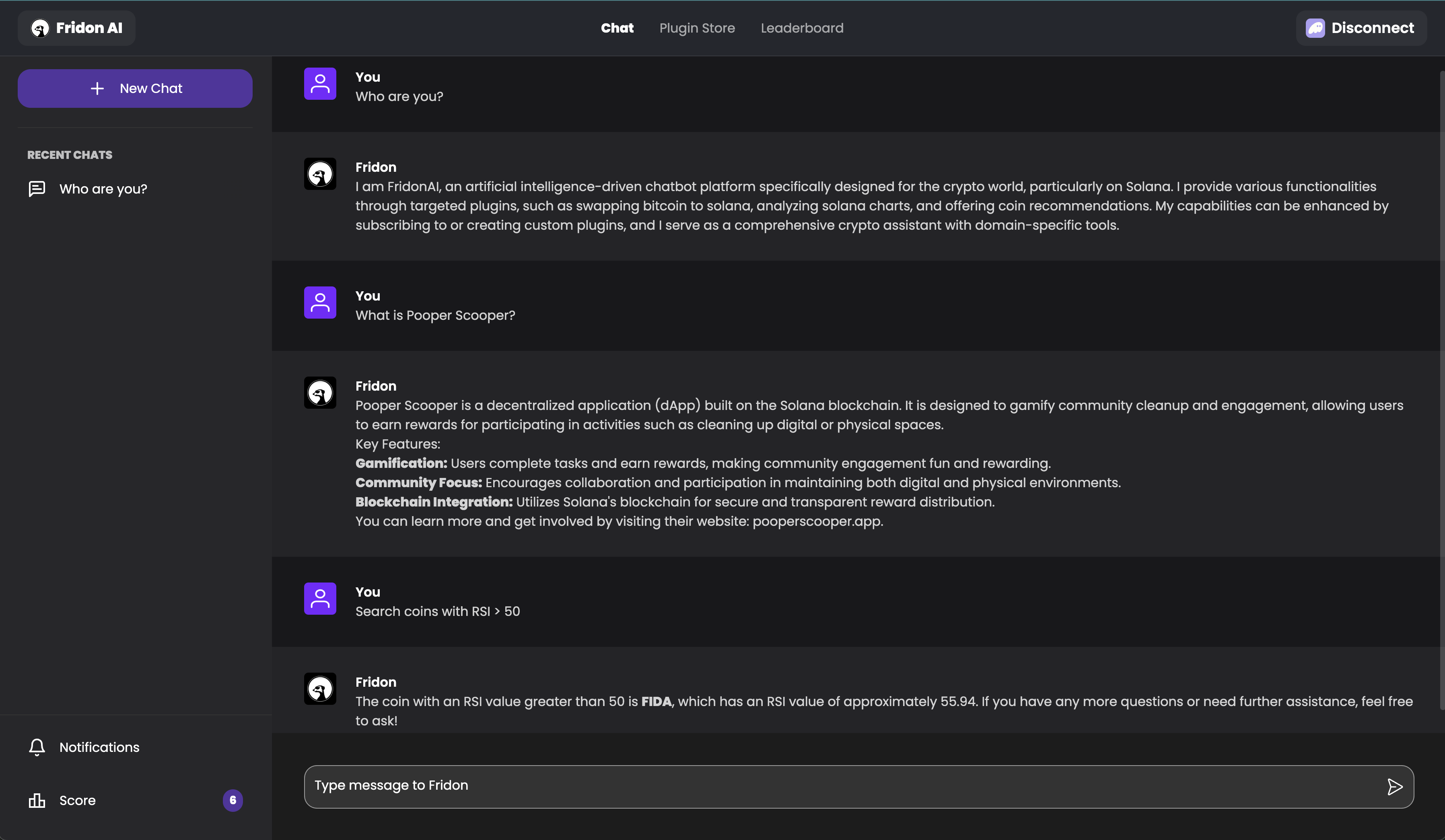Open the Plugin Store tab
This screenshot has height=840, width=1445.
point(697,27)
